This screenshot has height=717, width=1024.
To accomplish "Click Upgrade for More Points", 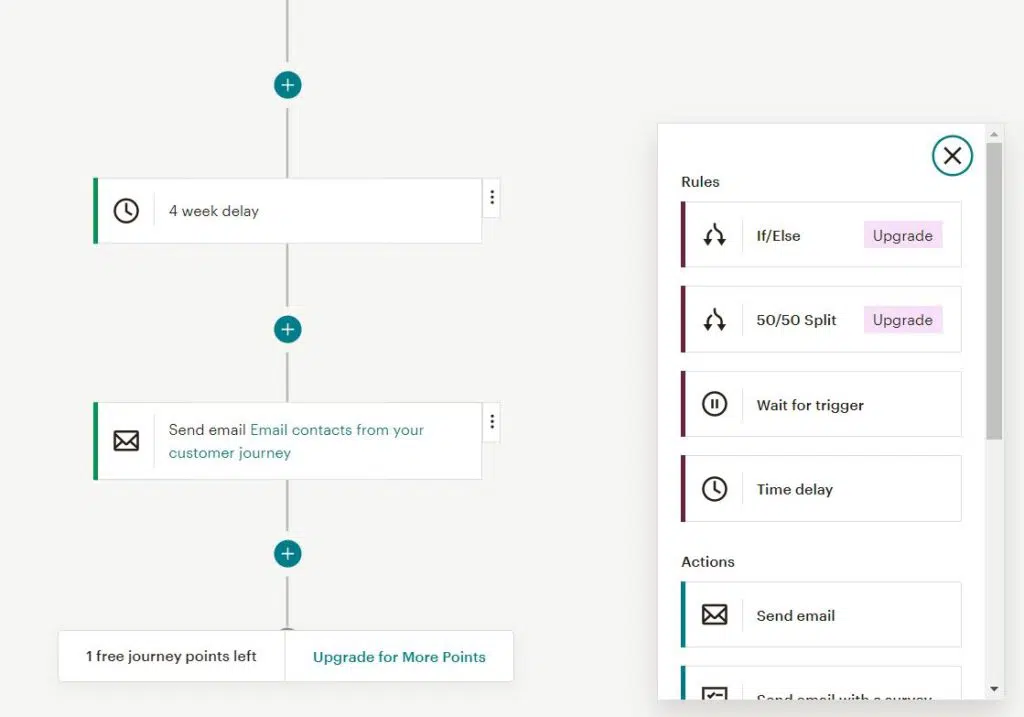I will (399, 657).
